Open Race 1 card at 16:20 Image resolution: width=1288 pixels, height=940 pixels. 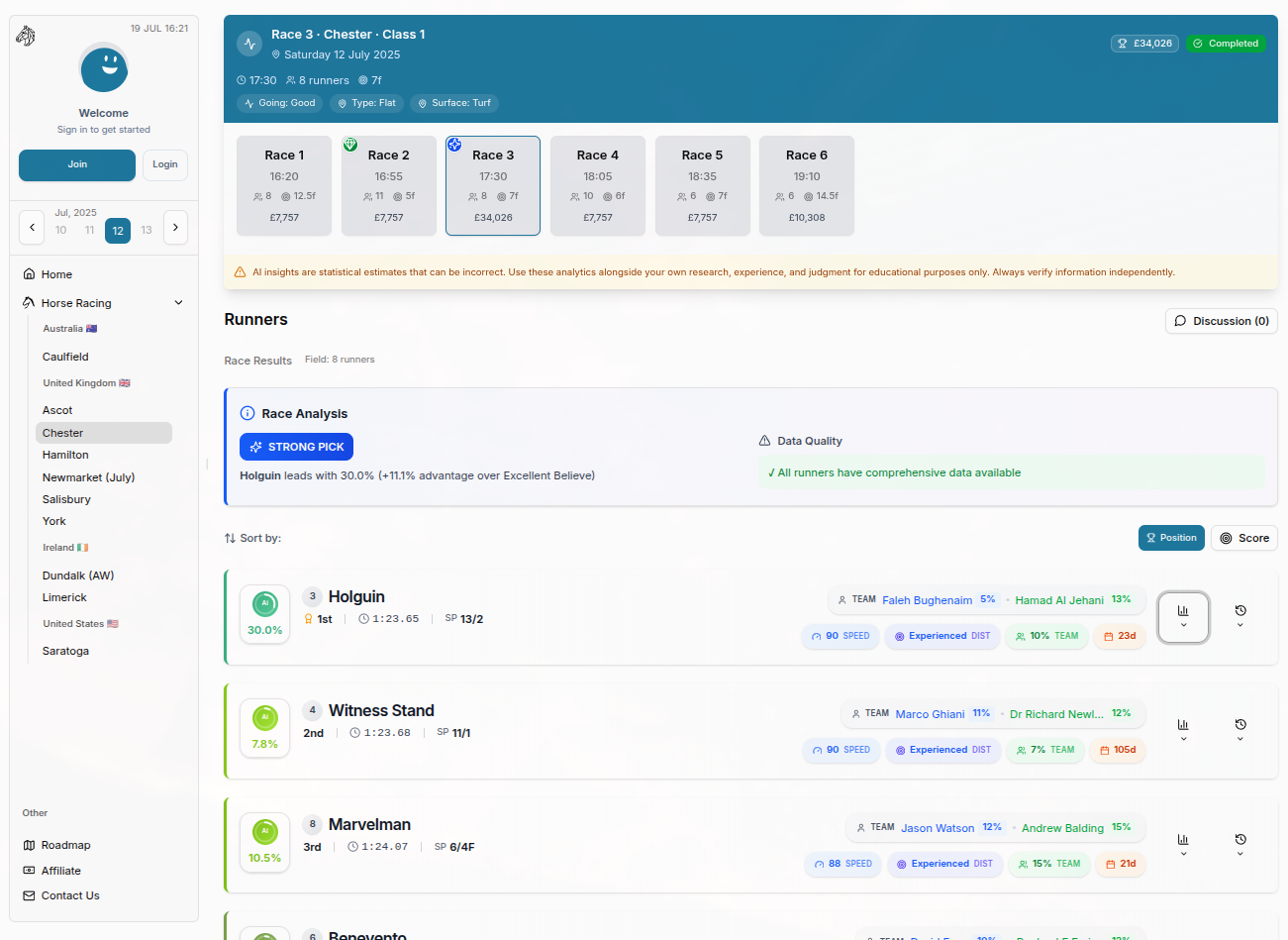pos(284,186)
